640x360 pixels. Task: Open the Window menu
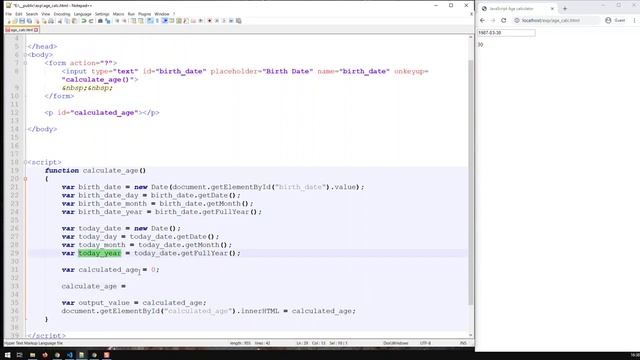tap(162, 14)
